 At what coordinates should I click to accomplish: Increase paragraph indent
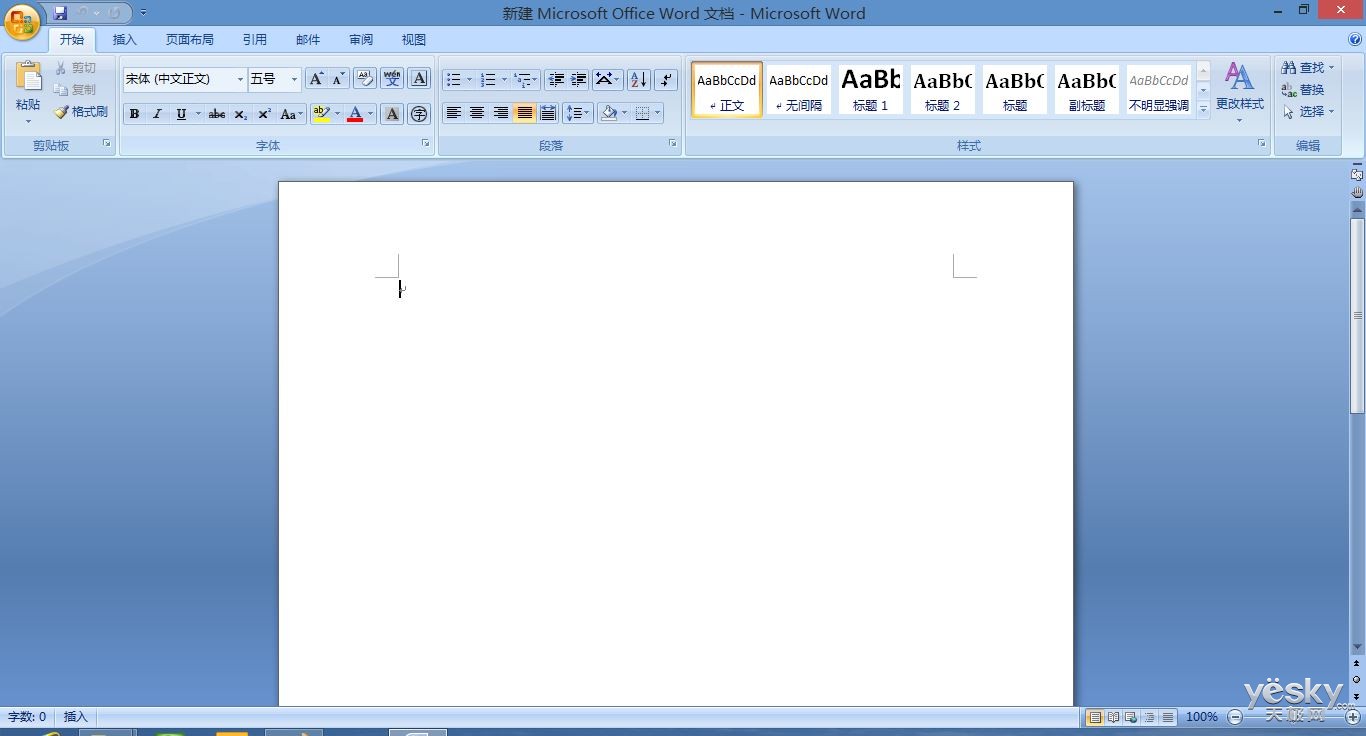pyautogui.click(x=578, y=79)
